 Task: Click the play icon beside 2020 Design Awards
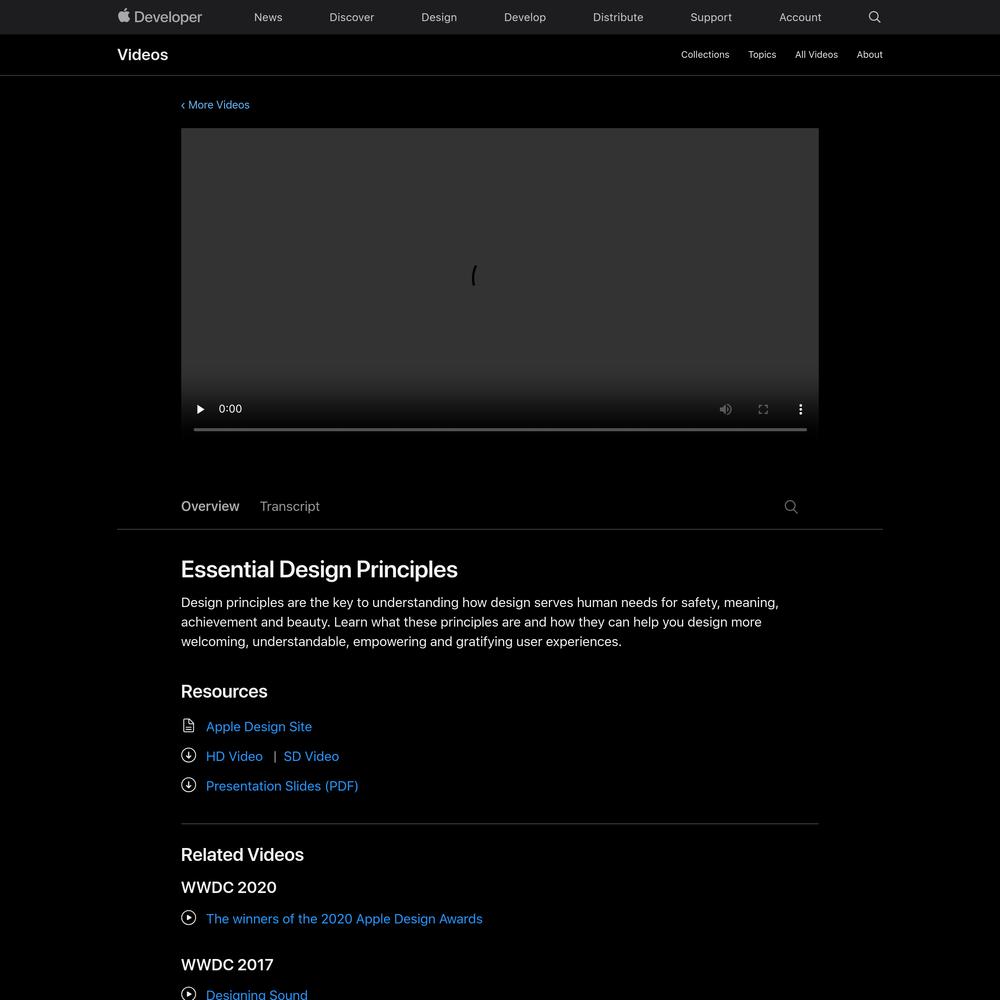pos(189,917)
